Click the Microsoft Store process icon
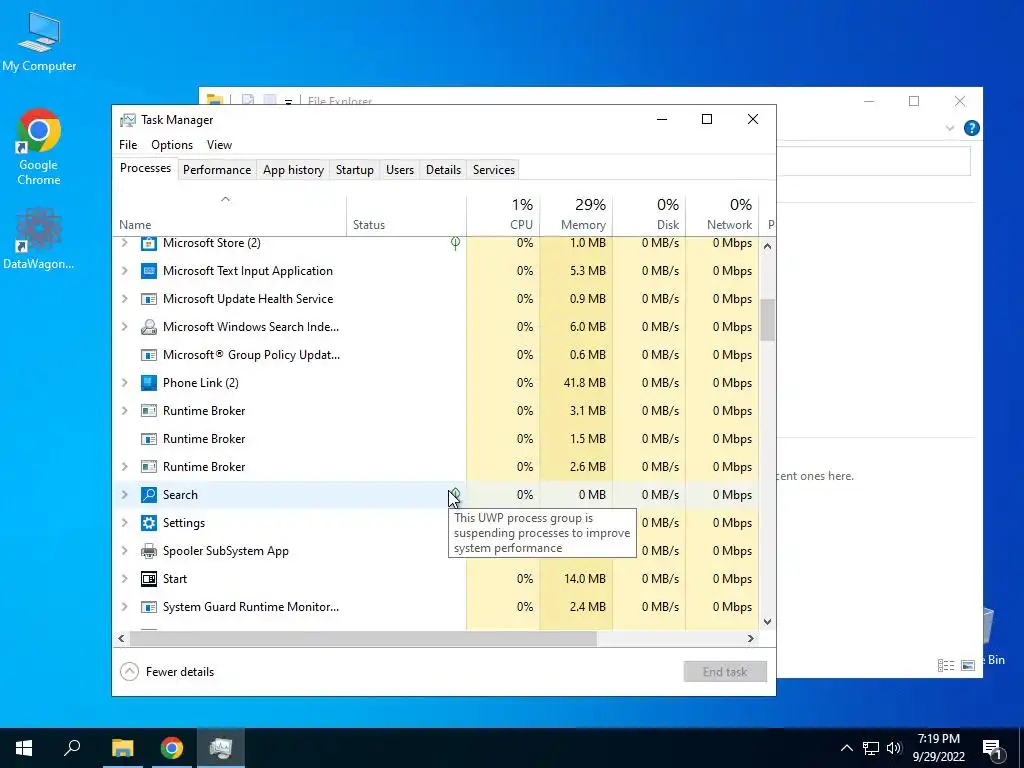 tap(149, 244)
